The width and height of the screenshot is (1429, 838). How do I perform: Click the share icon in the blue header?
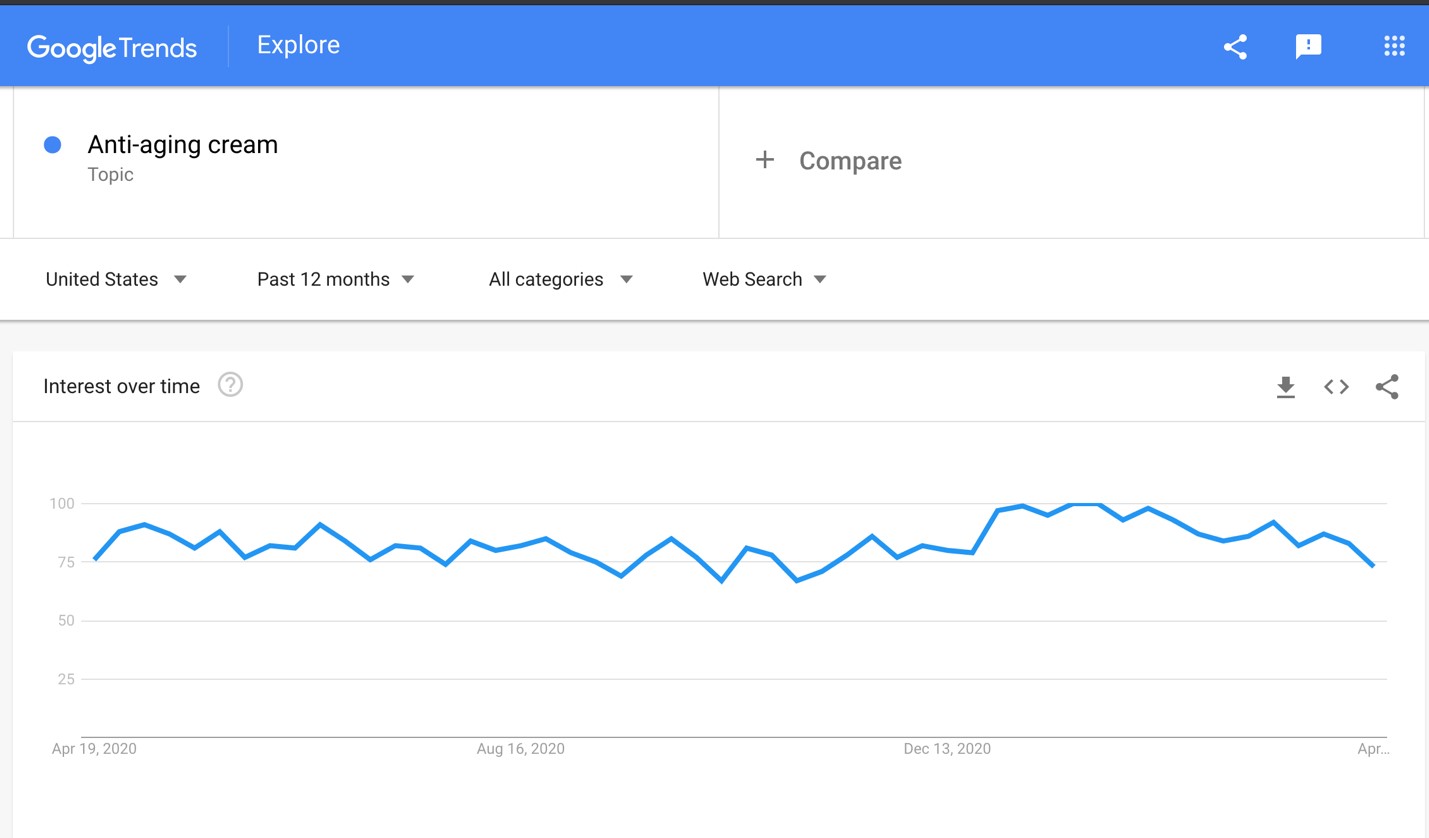pos(1235,47)
